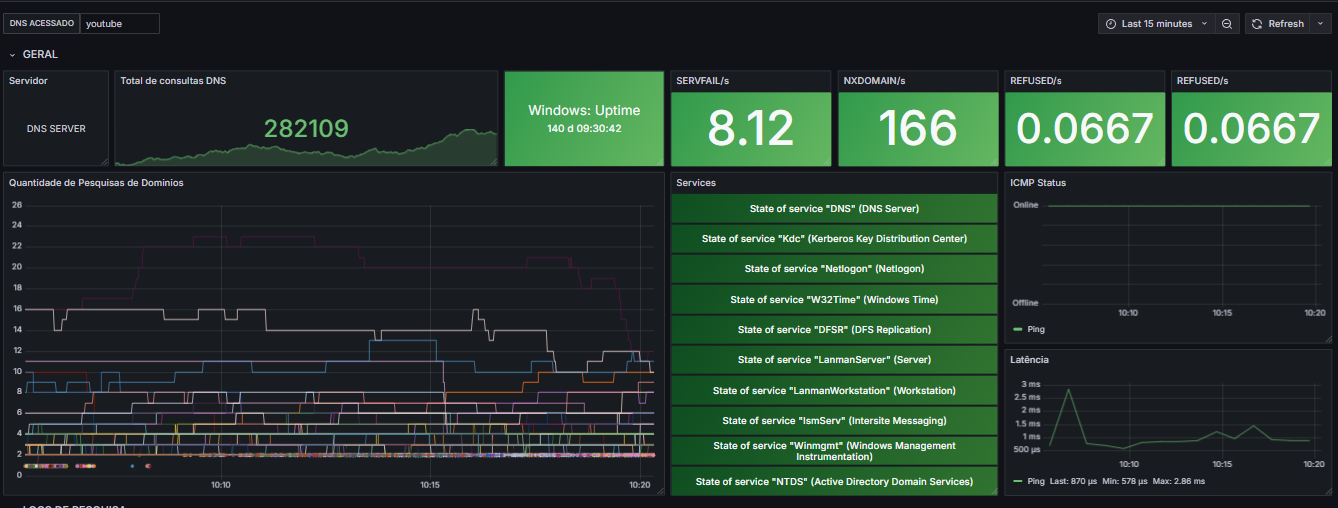Click the SERVFAIL/s panel title

click(703, 80)
